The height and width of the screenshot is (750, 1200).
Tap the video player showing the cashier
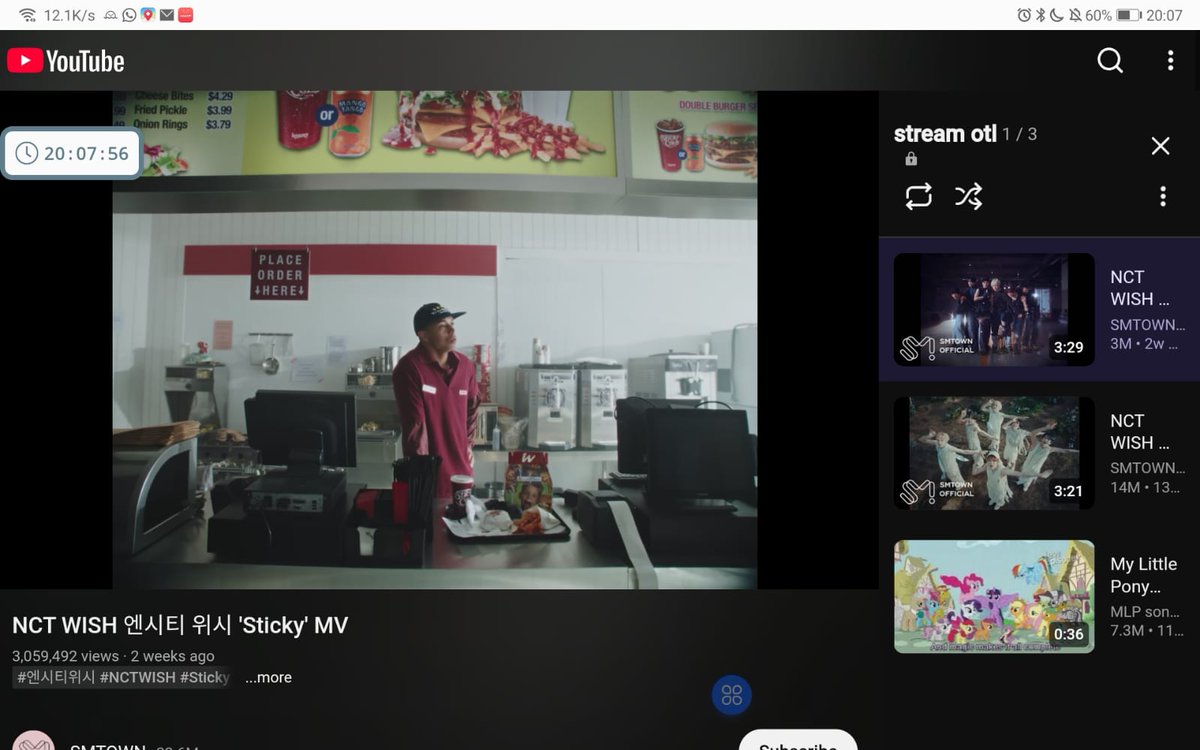tap(434, 340)
